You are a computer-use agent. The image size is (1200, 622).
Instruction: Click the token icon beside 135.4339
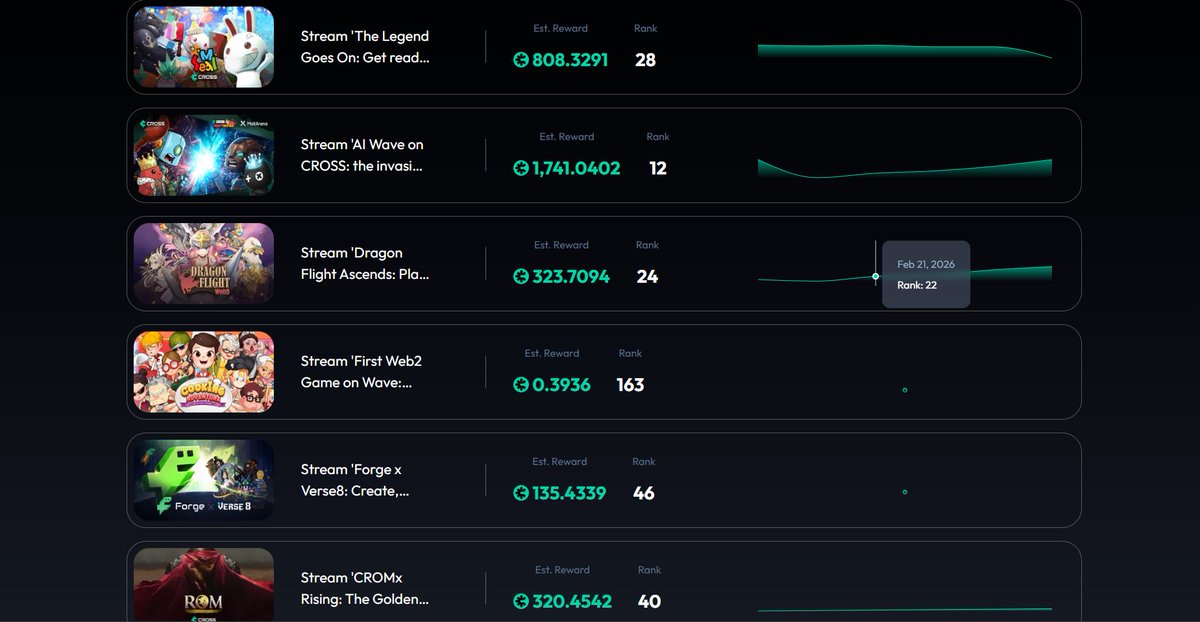click(520, 493)
